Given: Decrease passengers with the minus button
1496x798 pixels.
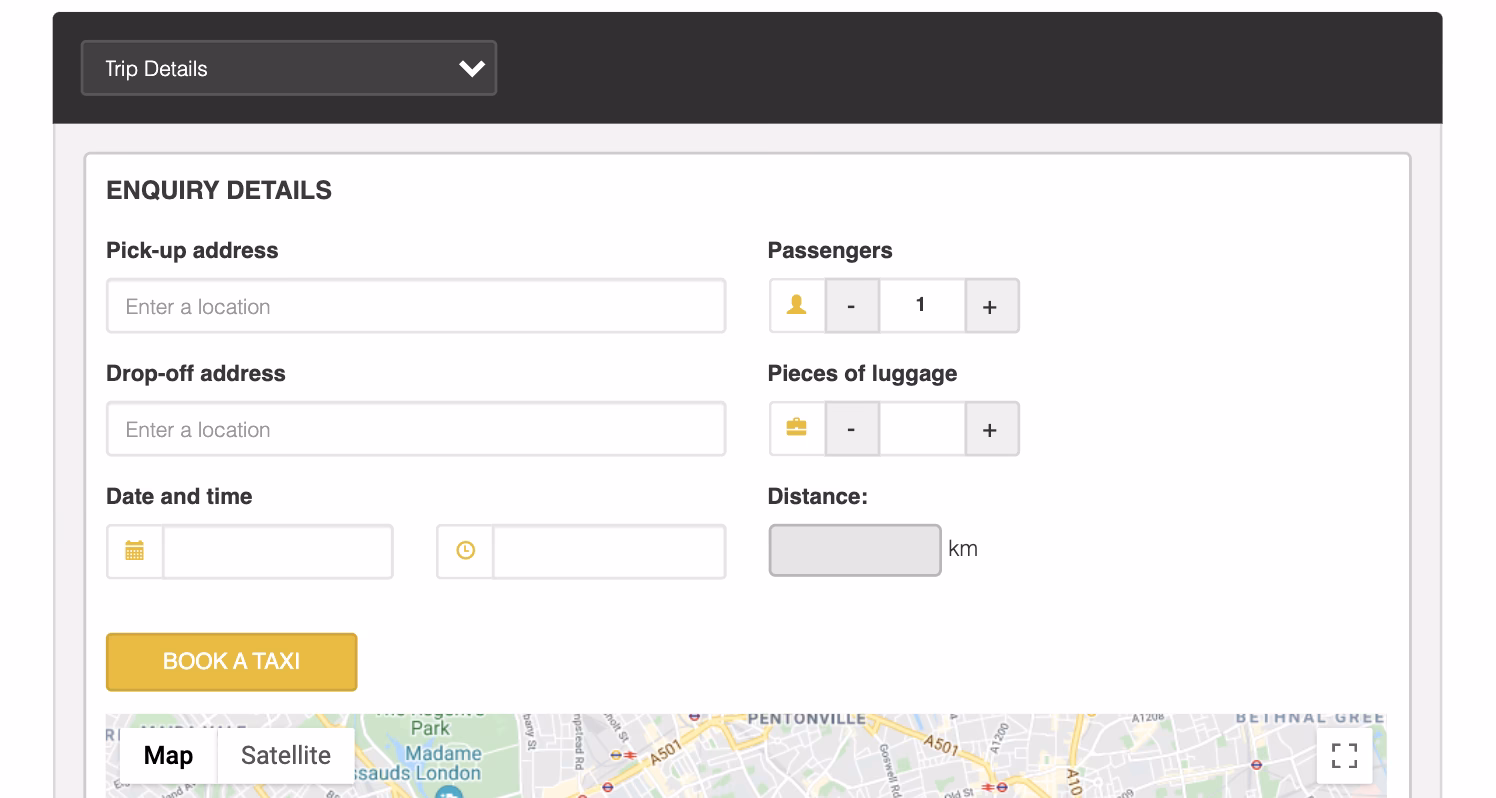Looking at the screenshot, I should 851,305.
